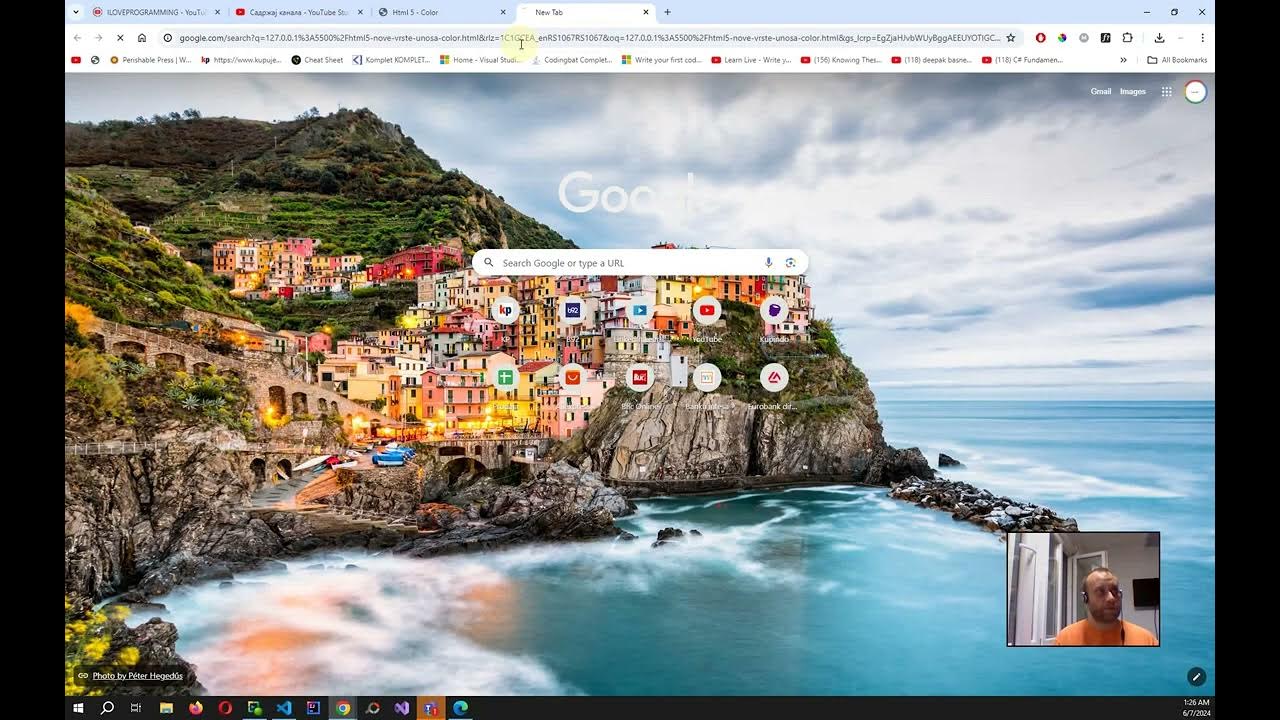Open the Banka Intesa shortcut tile
Image resolution: width=1280 pixels, height=720 pixels.
[x=707, y=377]
